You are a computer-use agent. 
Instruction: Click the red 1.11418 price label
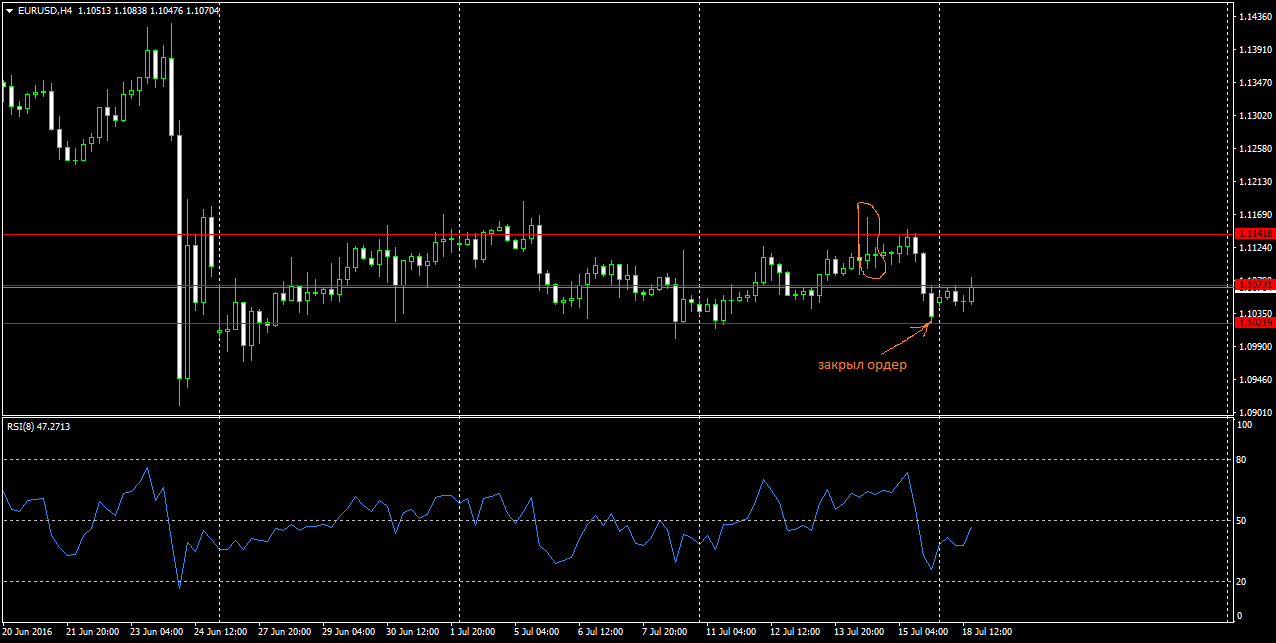[1255, 234]
